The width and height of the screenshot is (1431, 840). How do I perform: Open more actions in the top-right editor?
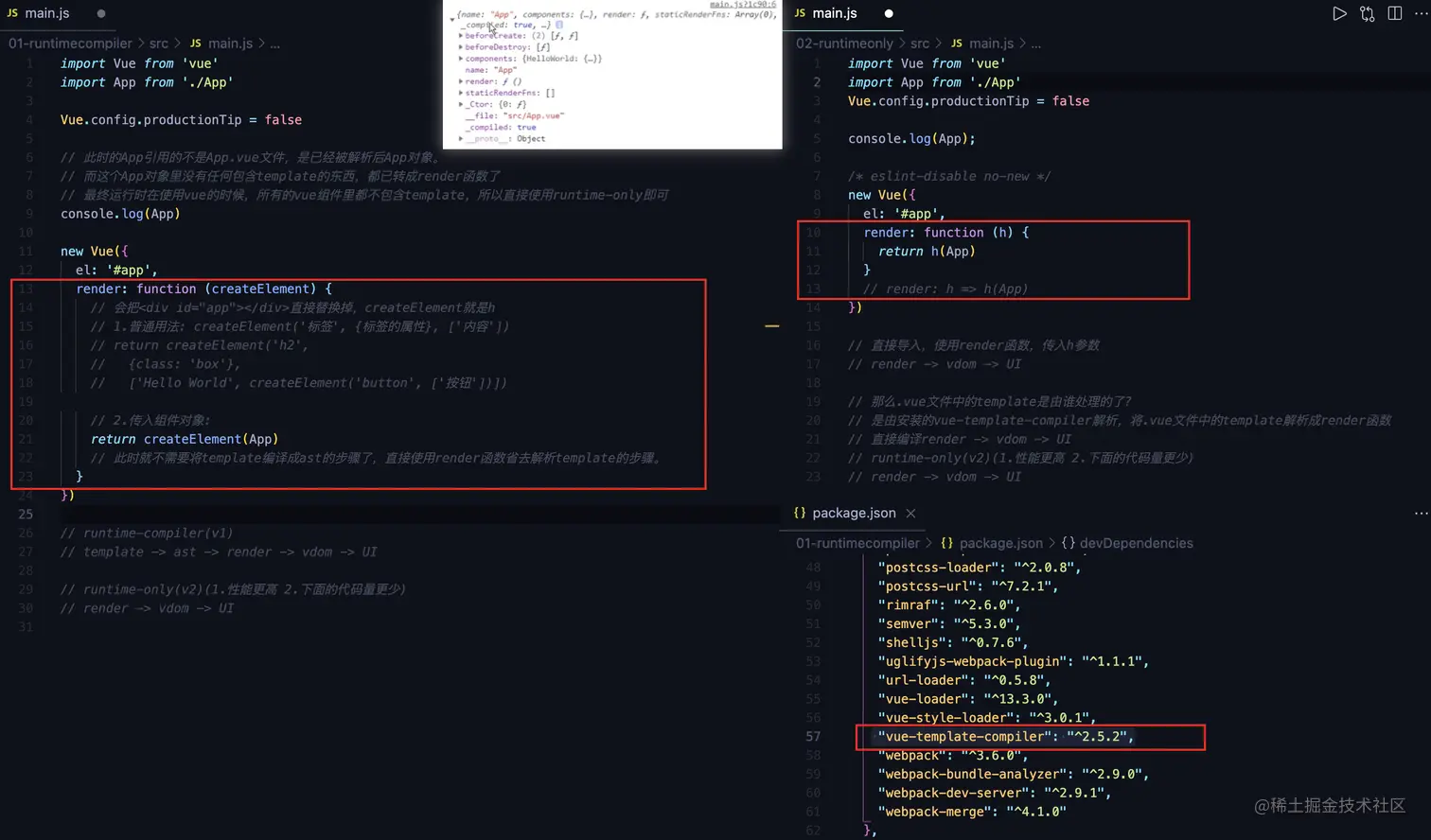click(x=1421, y=13)
